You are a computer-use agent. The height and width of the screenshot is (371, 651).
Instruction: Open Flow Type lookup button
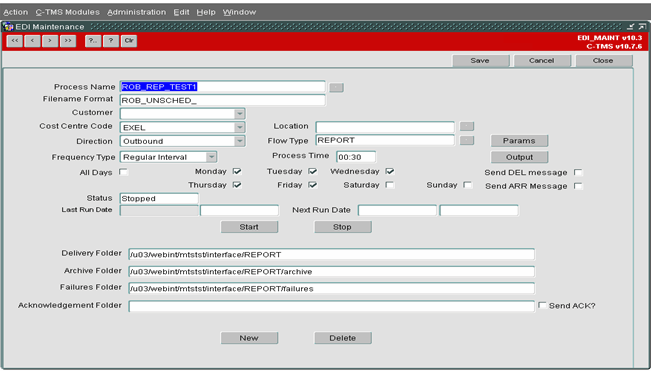click(x=467, y=141)
